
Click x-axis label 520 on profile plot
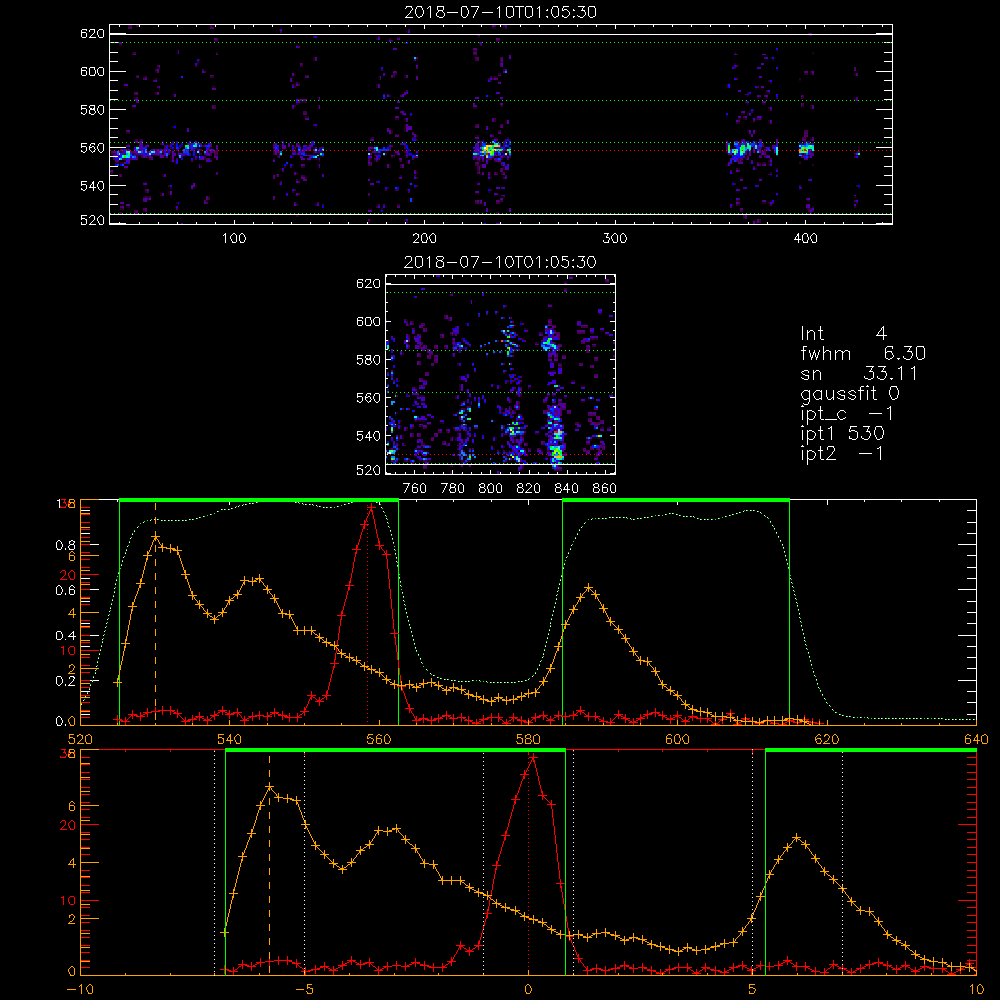(x=80, y=740)
